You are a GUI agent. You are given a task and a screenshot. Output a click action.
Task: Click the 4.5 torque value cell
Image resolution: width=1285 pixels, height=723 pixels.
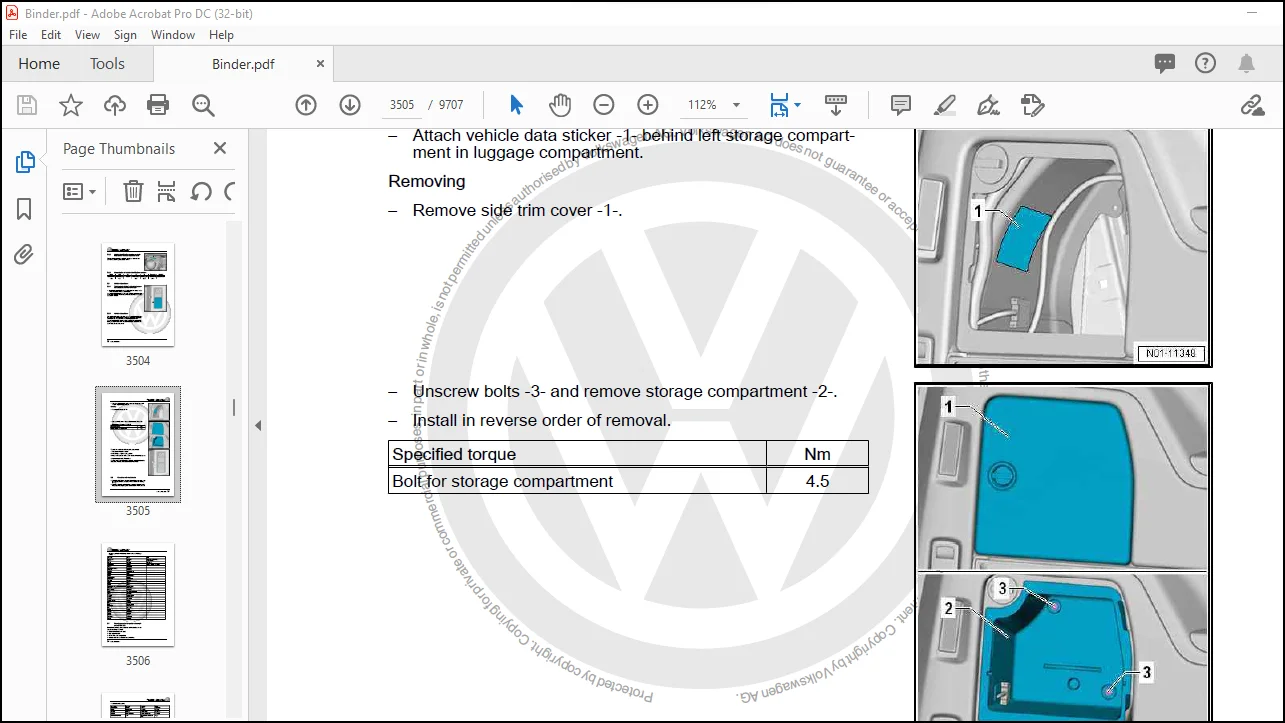(x=817, y=481)
